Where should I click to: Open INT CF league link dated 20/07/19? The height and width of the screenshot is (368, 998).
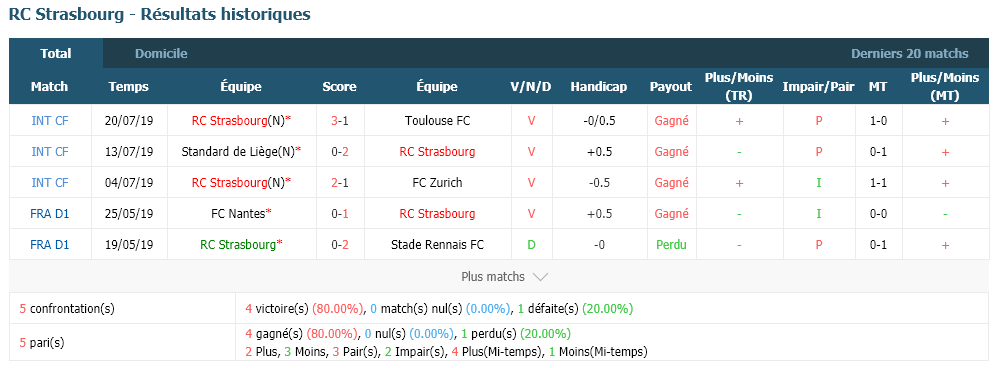click(50, 120)
